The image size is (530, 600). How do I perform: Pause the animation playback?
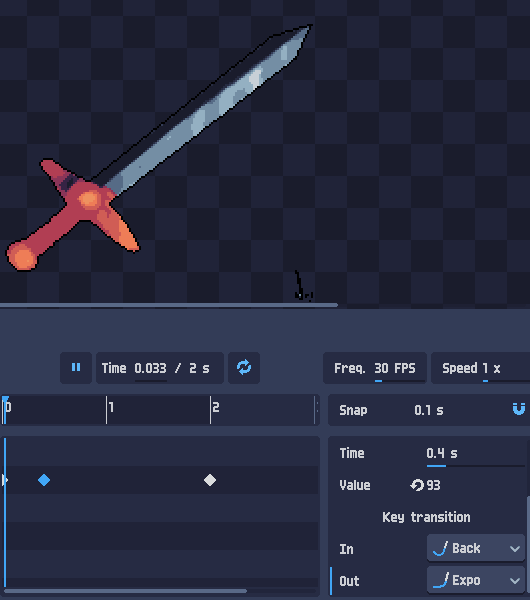click(76, 368)
